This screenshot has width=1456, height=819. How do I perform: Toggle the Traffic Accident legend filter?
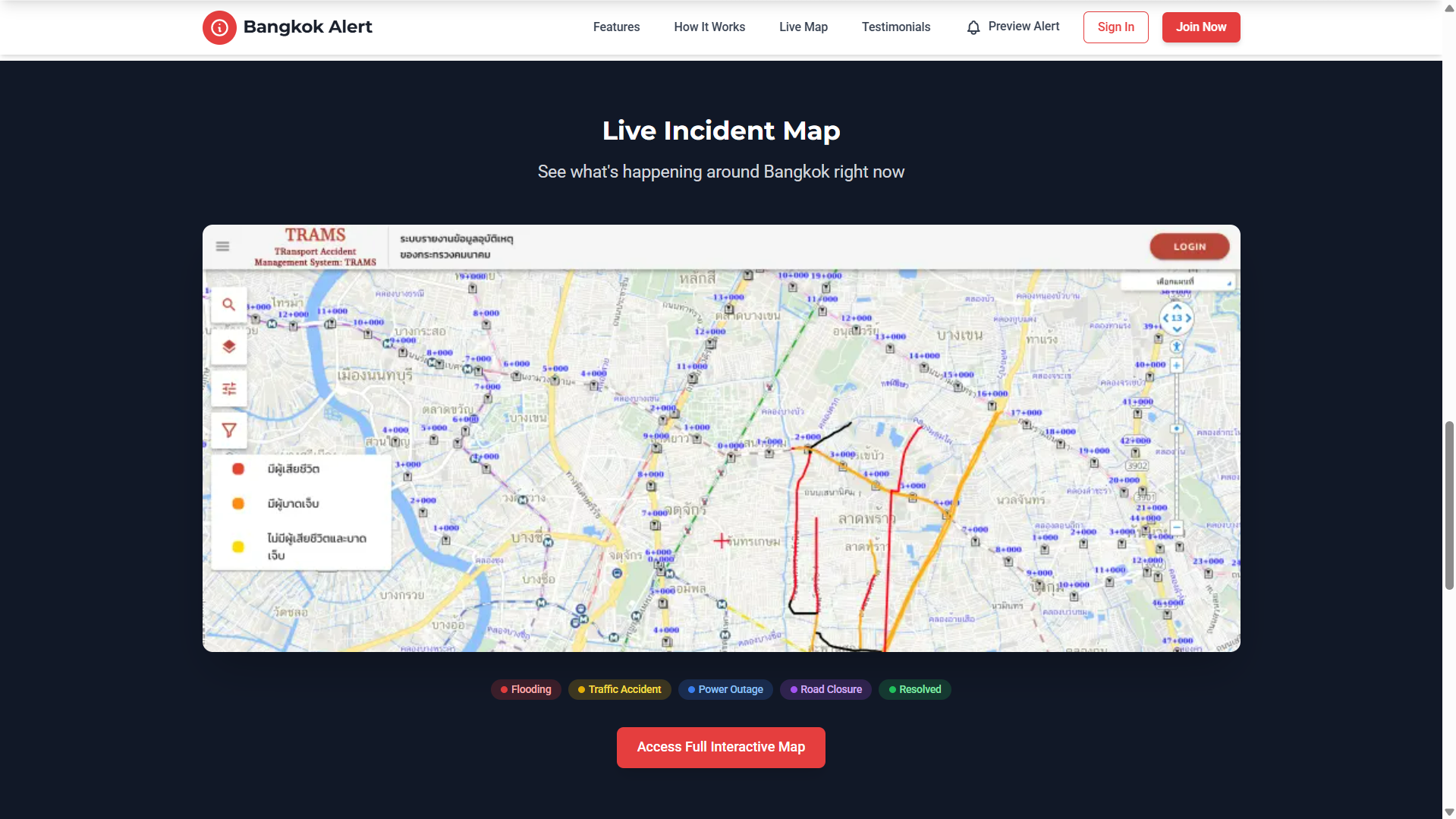tap(619, 689)
